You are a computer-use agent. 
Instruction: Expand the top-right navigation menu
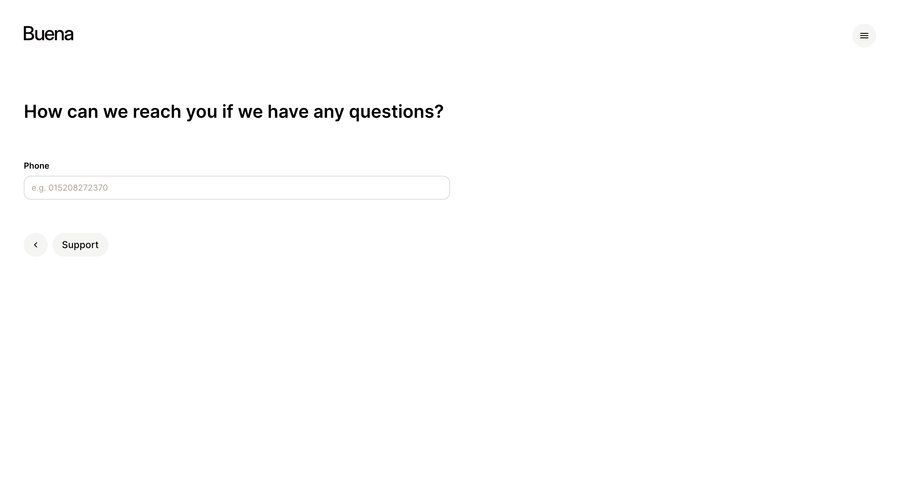[x=863, y=36]
